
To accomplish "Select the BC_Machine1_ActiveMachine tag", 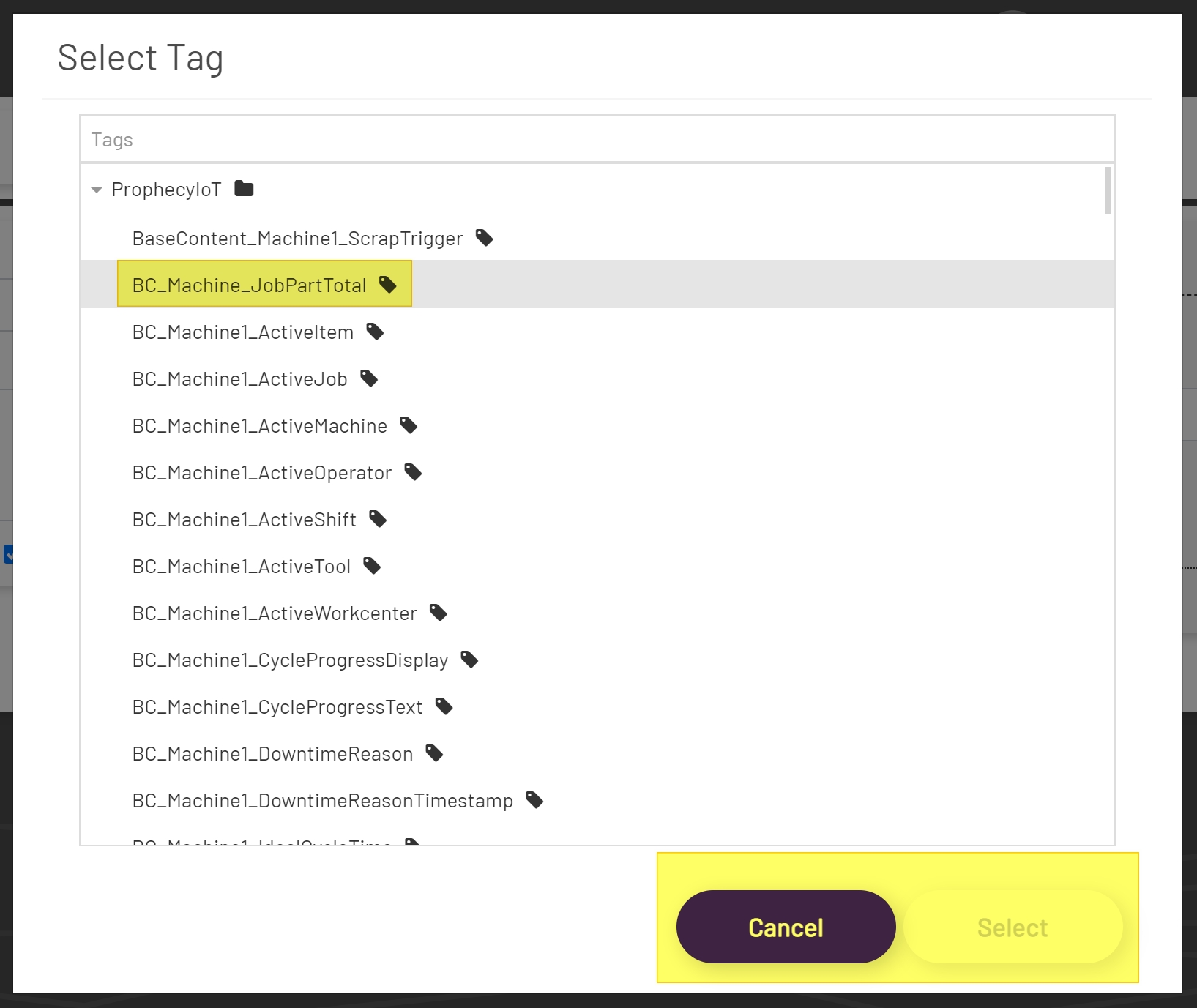I will point(260,425).
